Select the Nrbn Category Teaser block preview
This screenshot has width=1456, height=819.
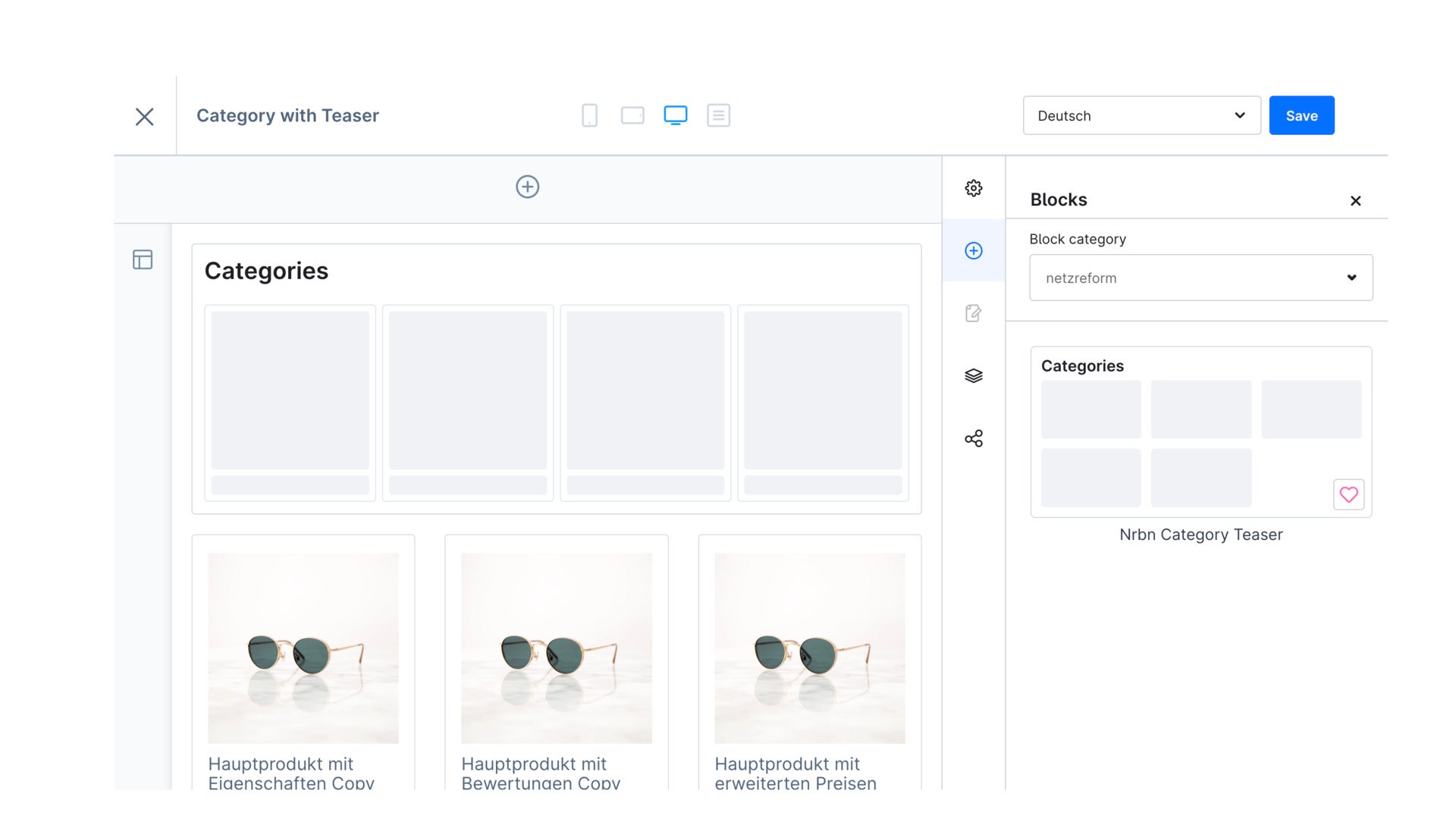[1200, 432]
